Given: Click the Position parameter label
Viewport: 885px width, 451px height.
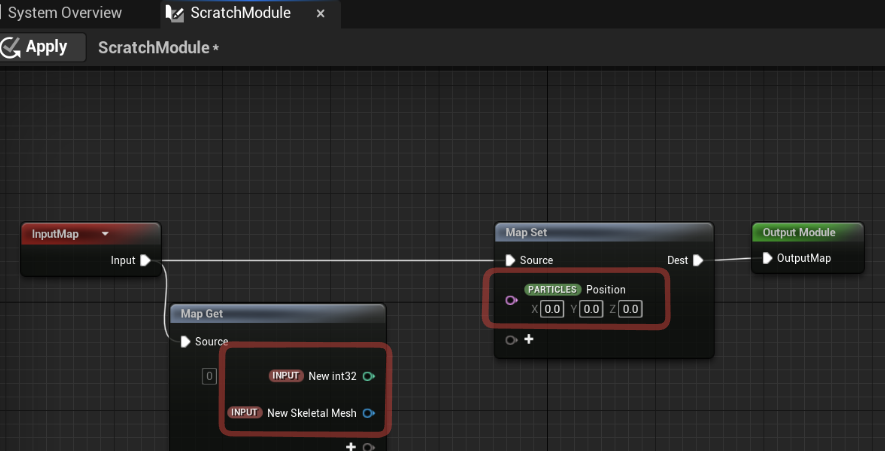Looking at the screenshot, I should pyautogui.click(x=606, y=290).
